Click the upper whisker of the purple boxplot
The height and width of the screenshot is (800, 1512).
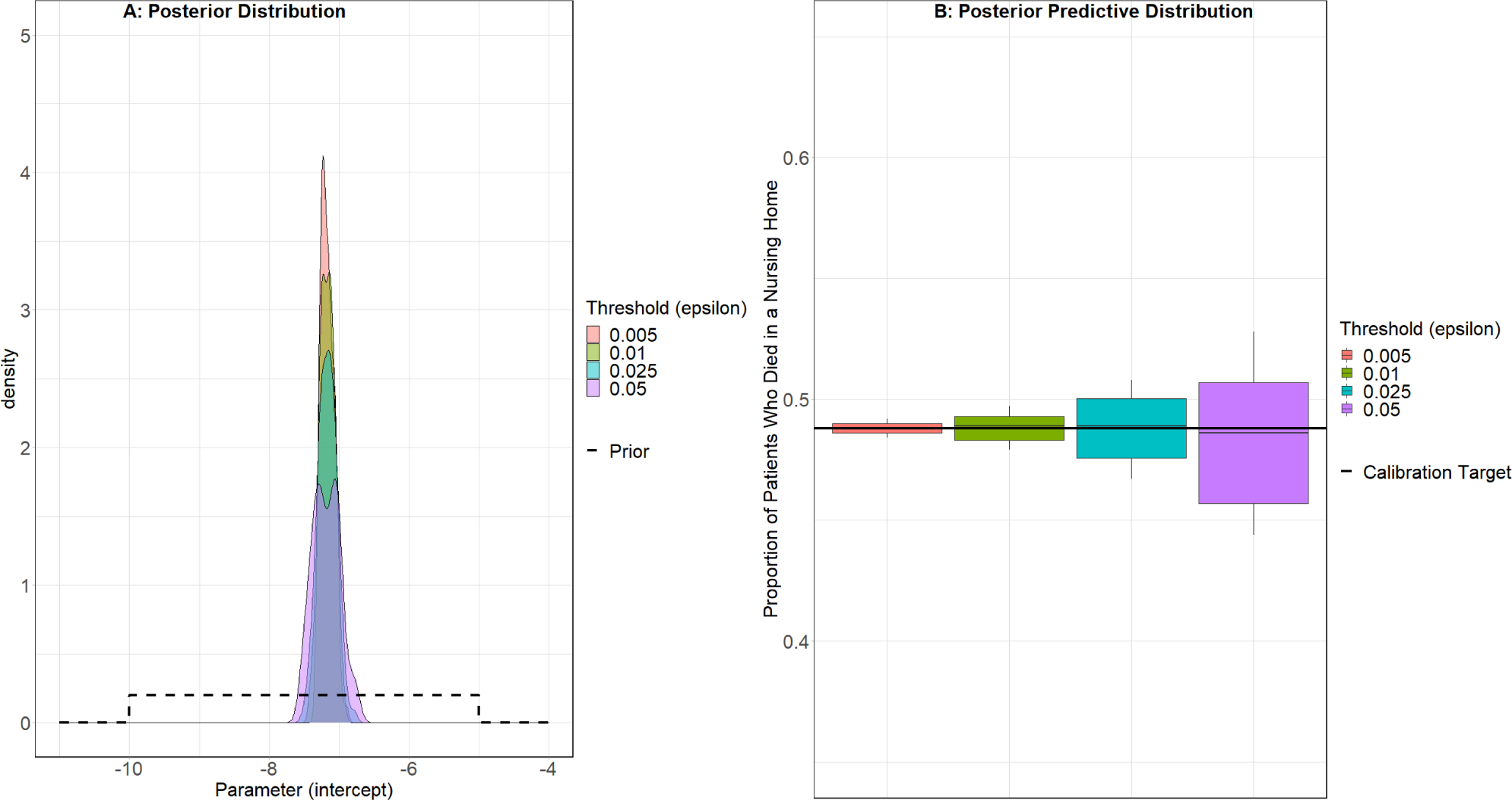[1254, 357]
